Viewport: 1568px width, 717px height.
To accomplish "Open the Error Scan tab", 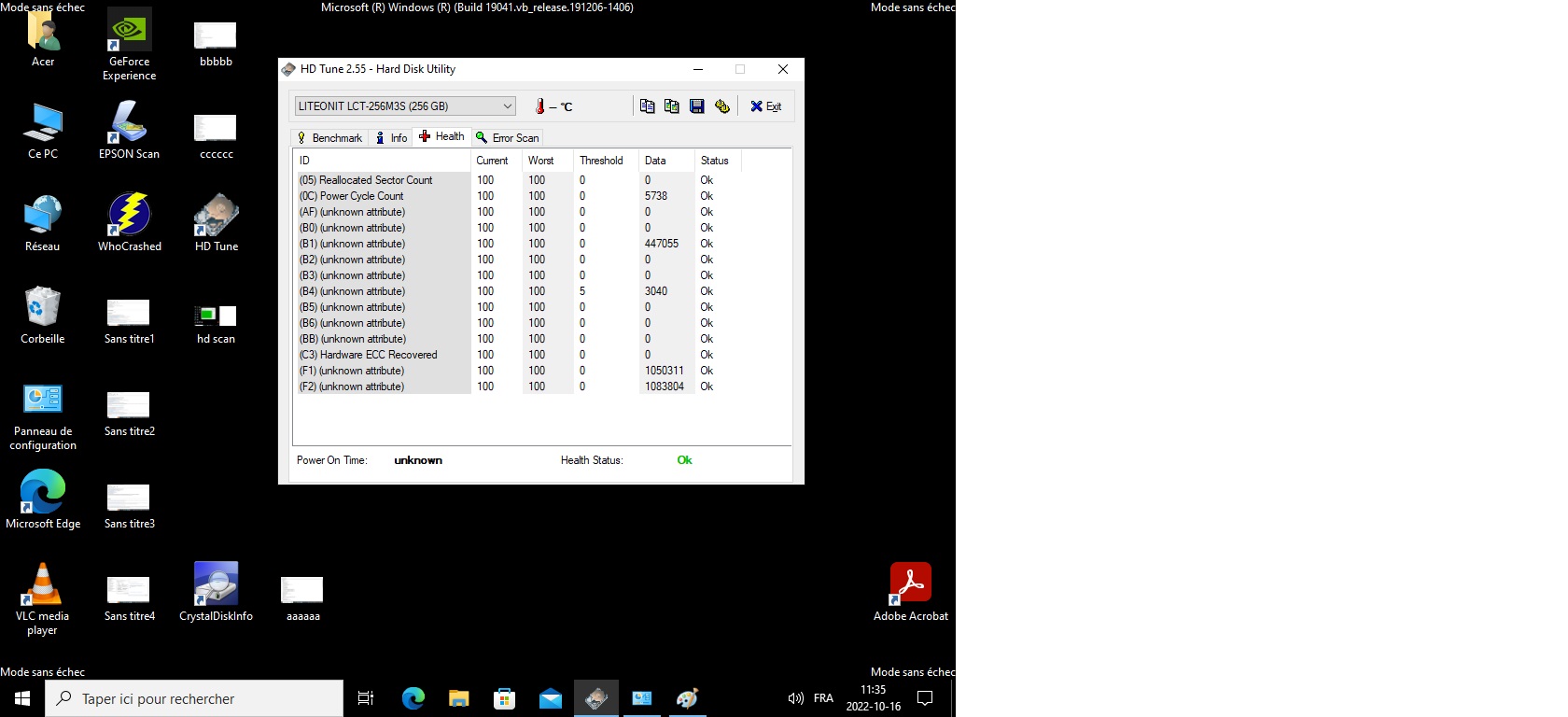I will (507, 137).
